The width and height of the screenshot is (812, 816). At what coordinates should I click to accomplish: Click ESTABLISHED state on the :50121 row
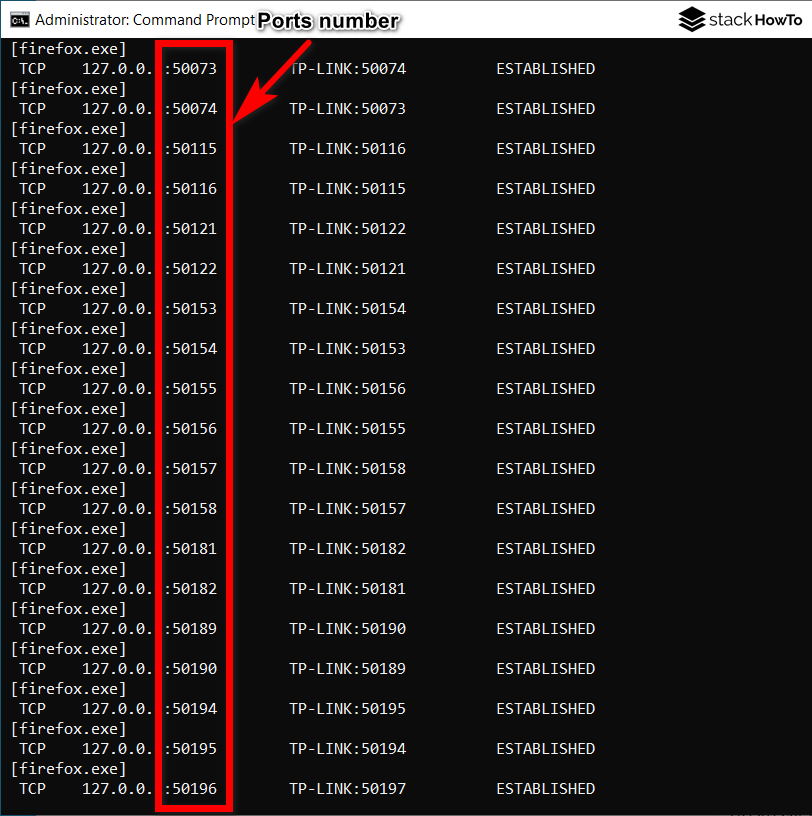(x=545, y=229)
